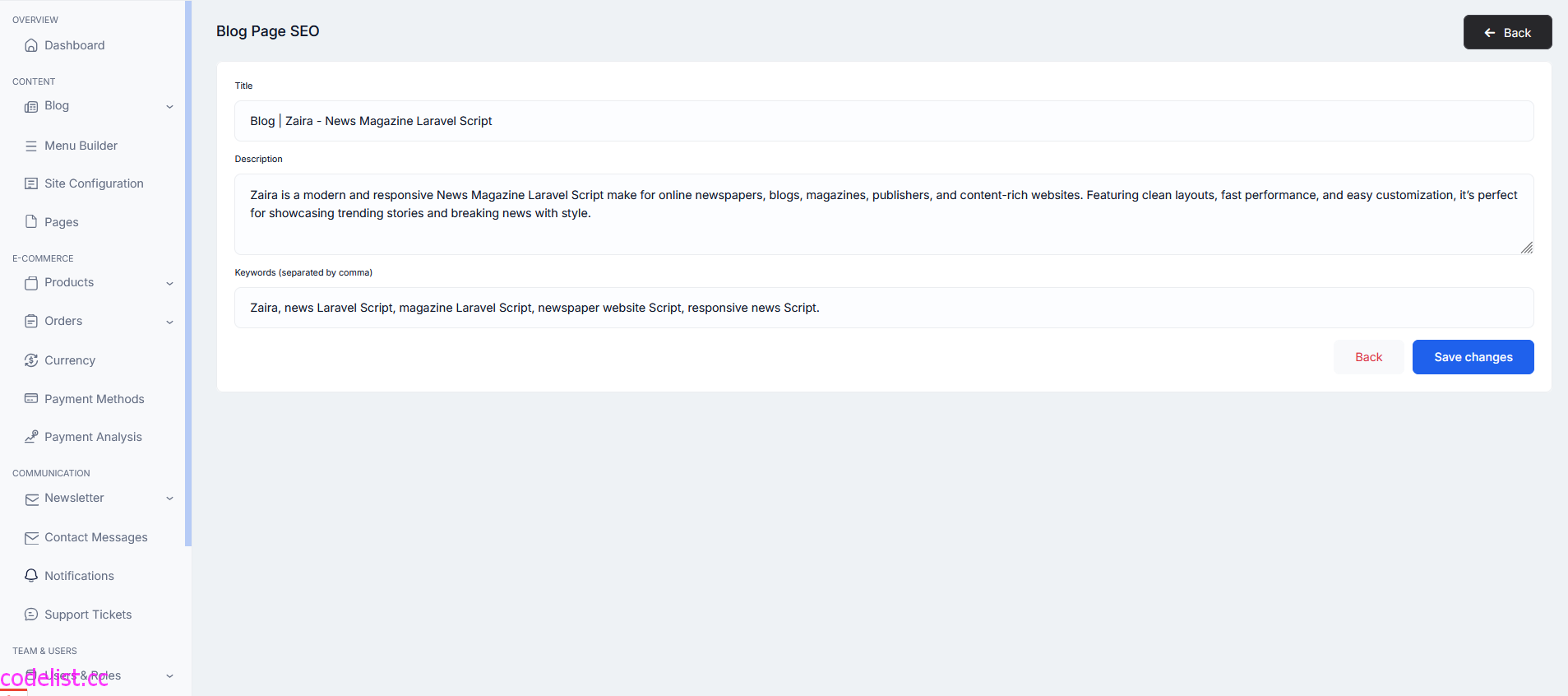Click the Notifications bell icon

click(x=31, y=576)
